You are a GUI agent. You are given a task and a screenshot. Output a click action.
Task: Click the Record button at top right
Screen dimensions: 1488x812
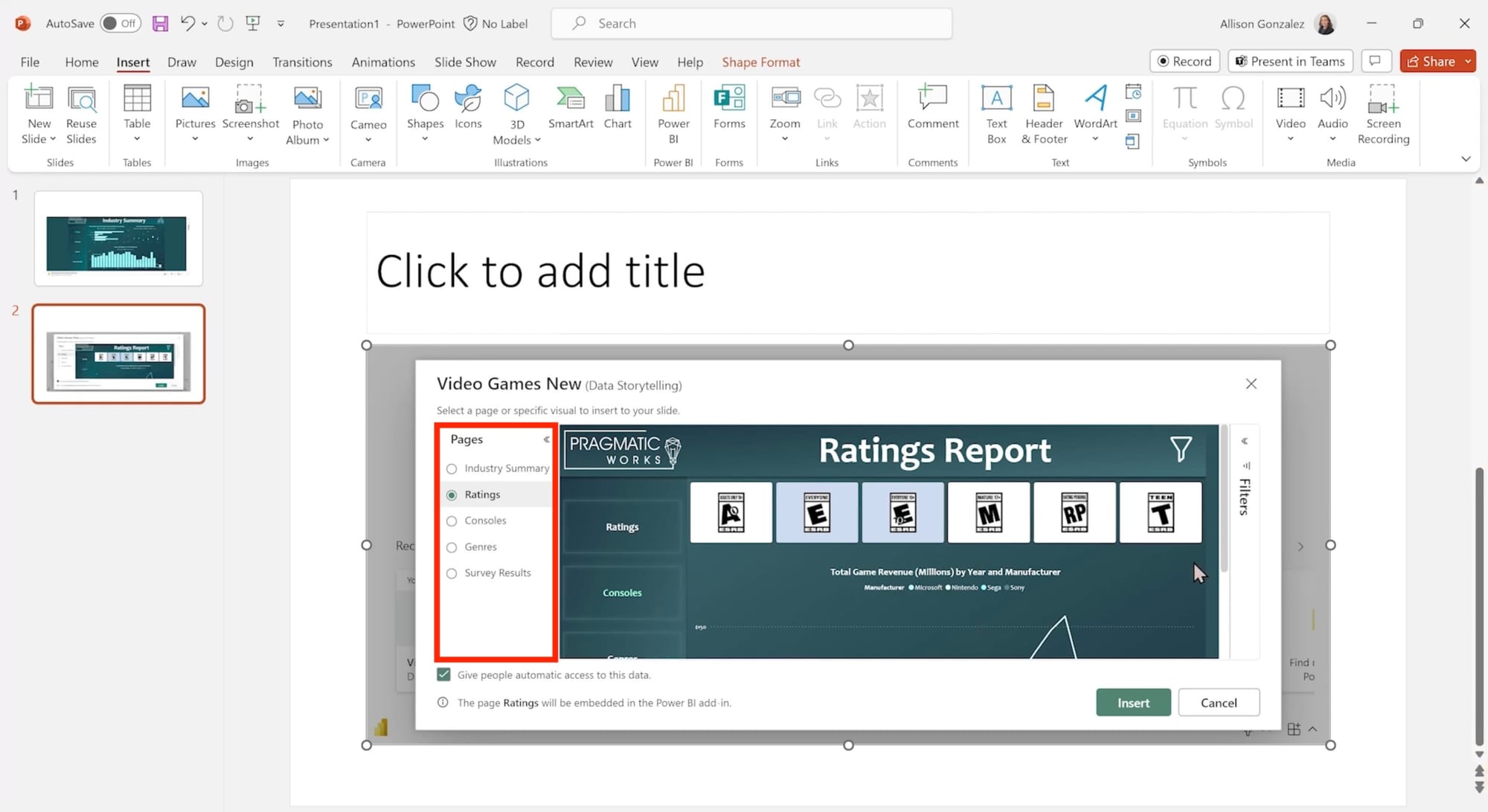[x=1184, y=62]
